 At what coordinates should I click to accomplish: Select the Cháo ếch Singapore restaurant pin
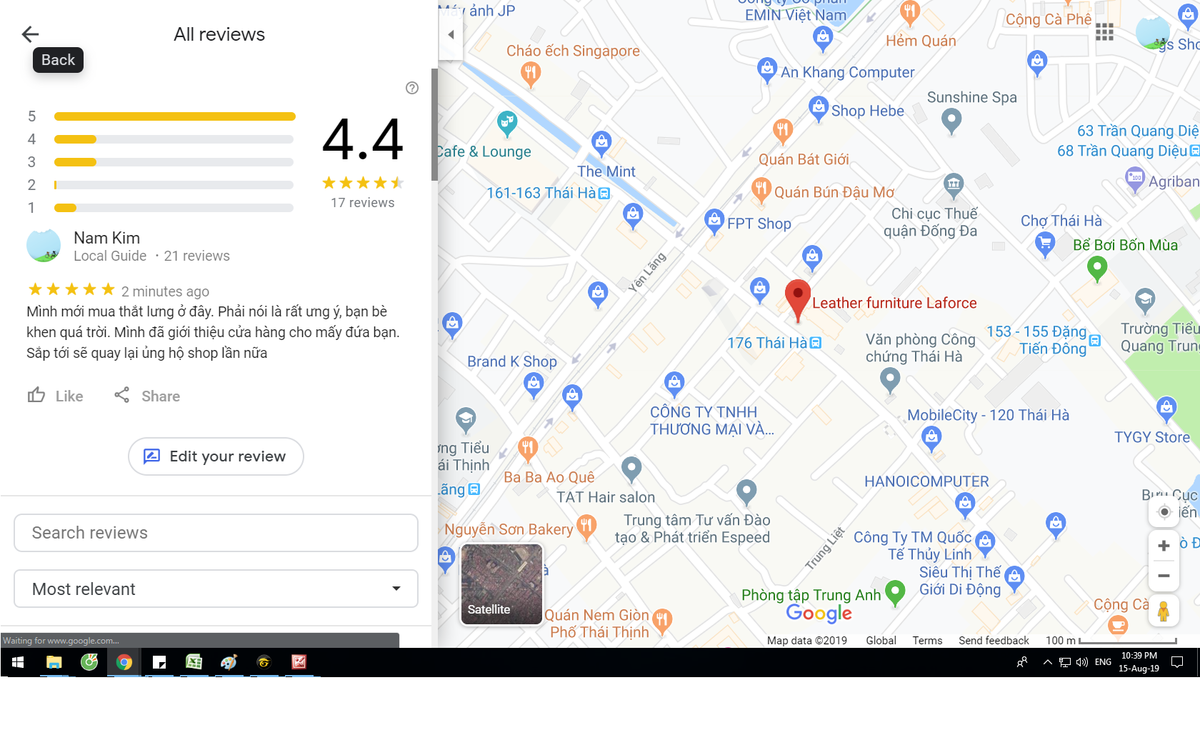coord(531,72)
